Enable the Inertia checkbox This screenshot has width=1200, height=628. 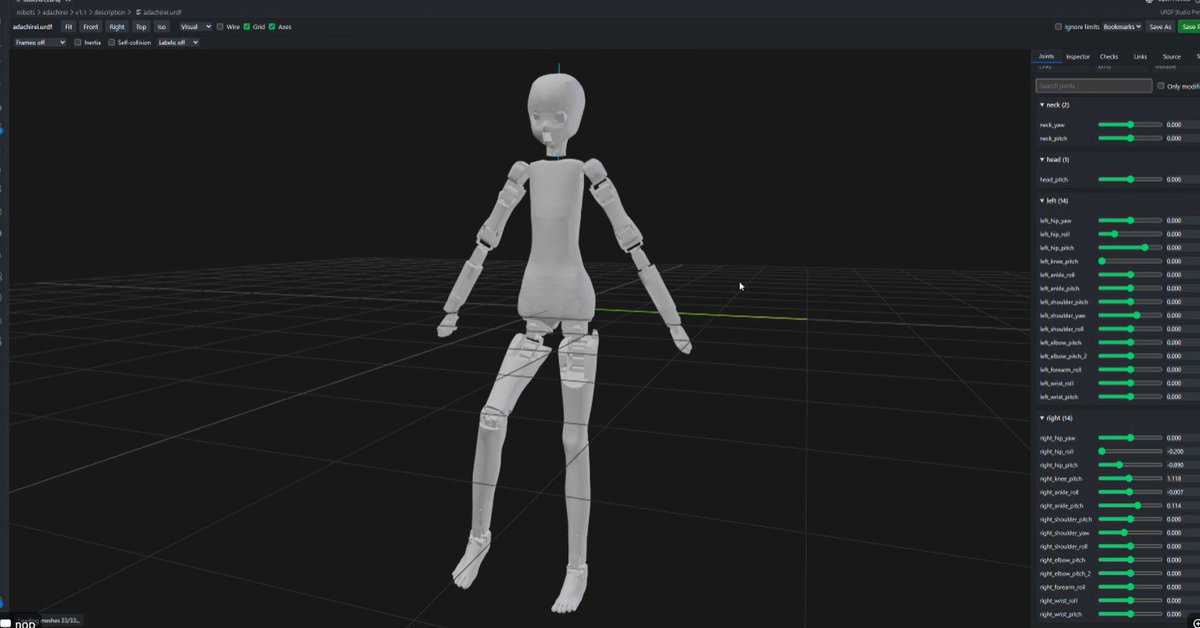point(78,43)
